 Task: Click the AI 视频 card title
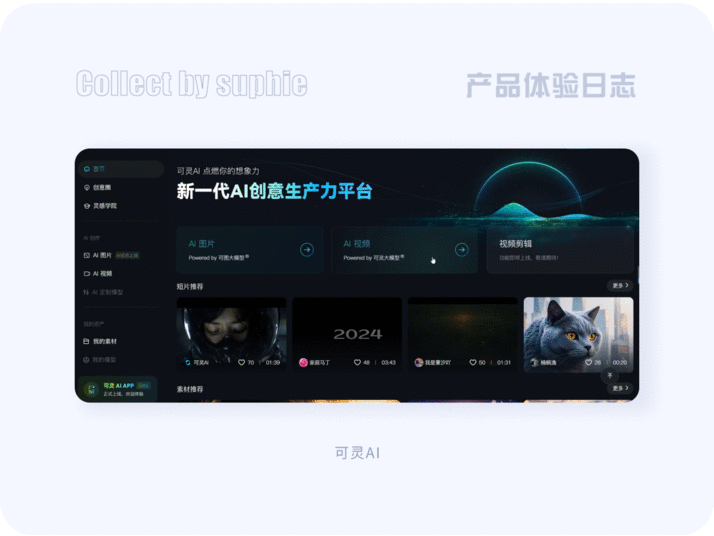357,244
